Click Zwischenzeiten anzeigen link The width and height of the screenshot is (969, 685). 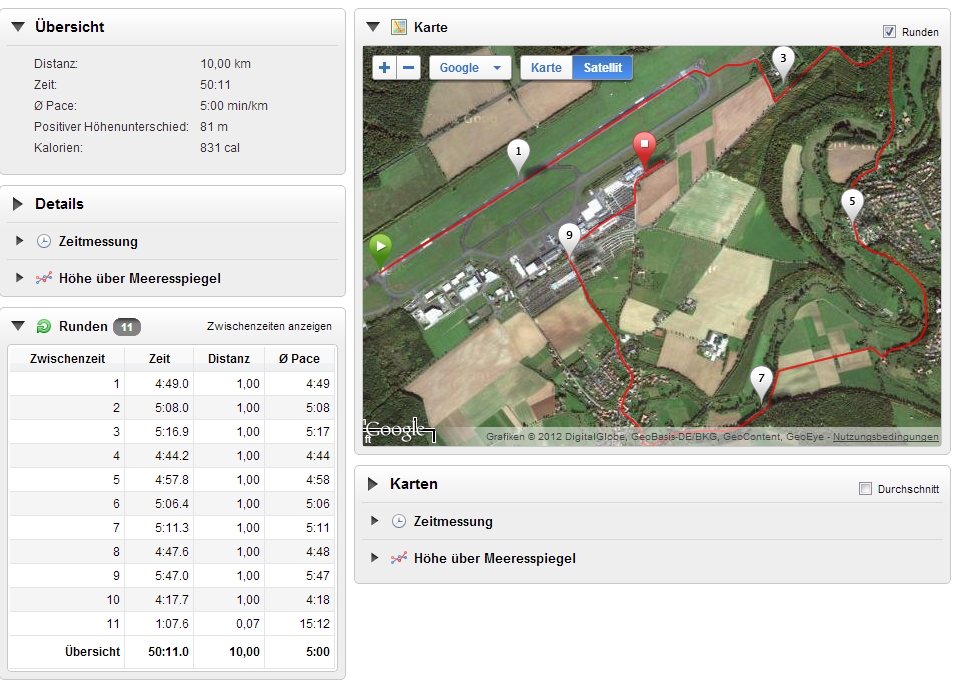coord(269,326)
